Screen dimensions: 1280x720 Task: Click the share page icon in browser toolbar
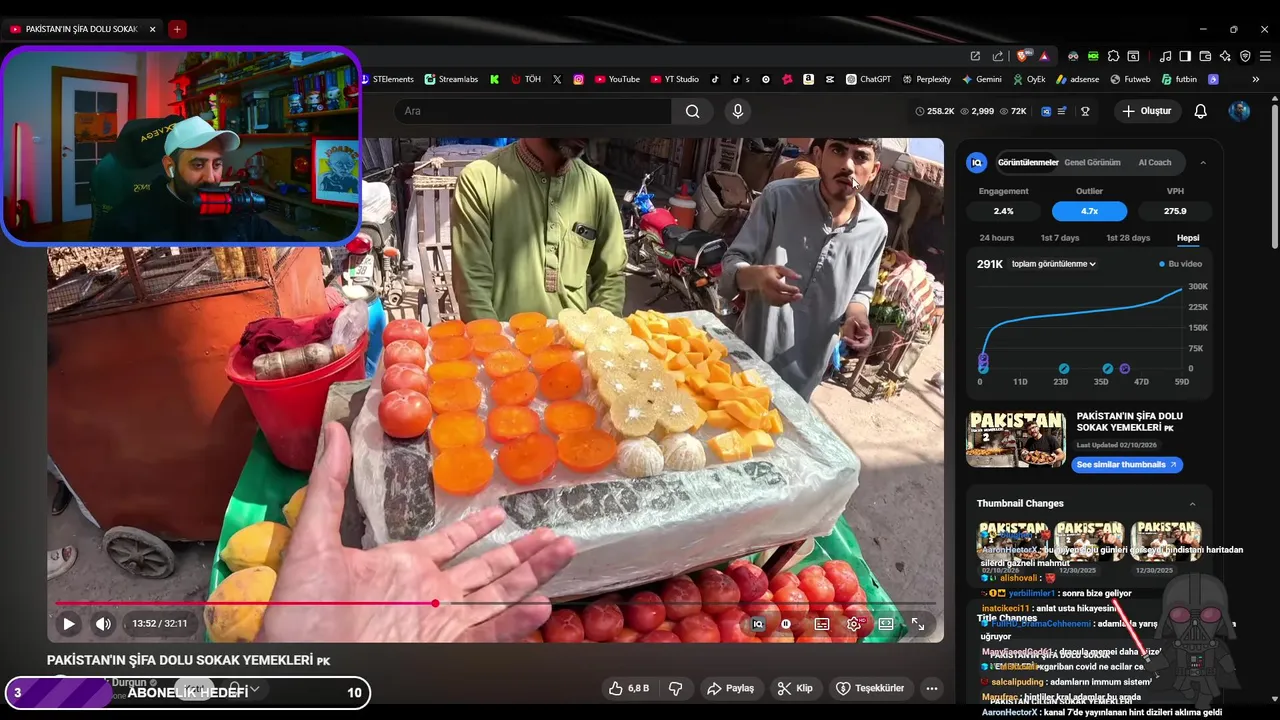coord(997,56)
